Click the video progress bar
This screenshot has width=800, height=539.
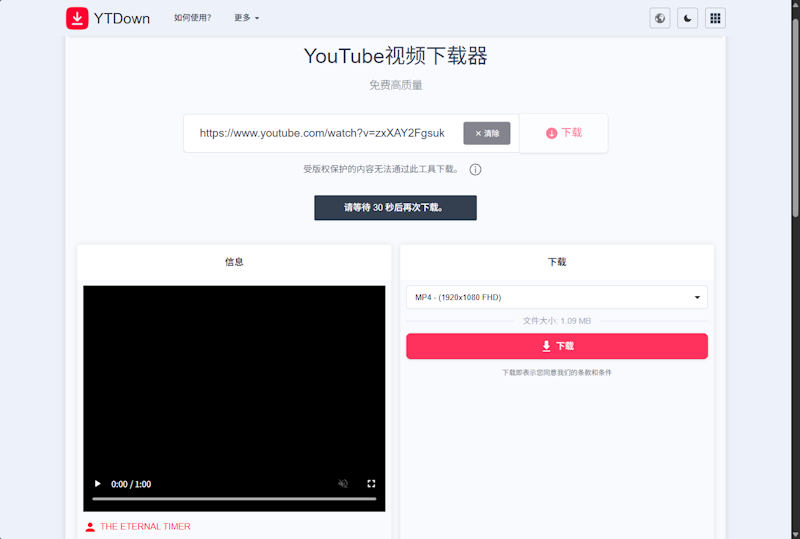point(234,499)
